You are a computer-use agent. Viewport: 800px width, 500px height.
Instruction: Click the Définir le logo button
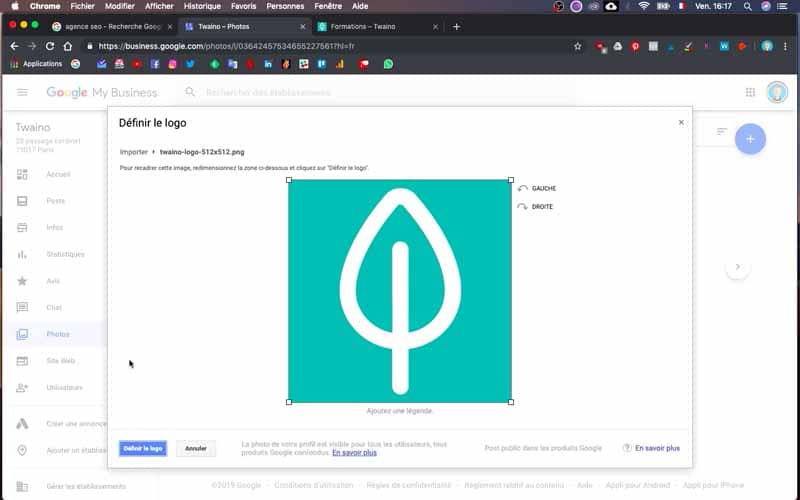pos(143,448)
